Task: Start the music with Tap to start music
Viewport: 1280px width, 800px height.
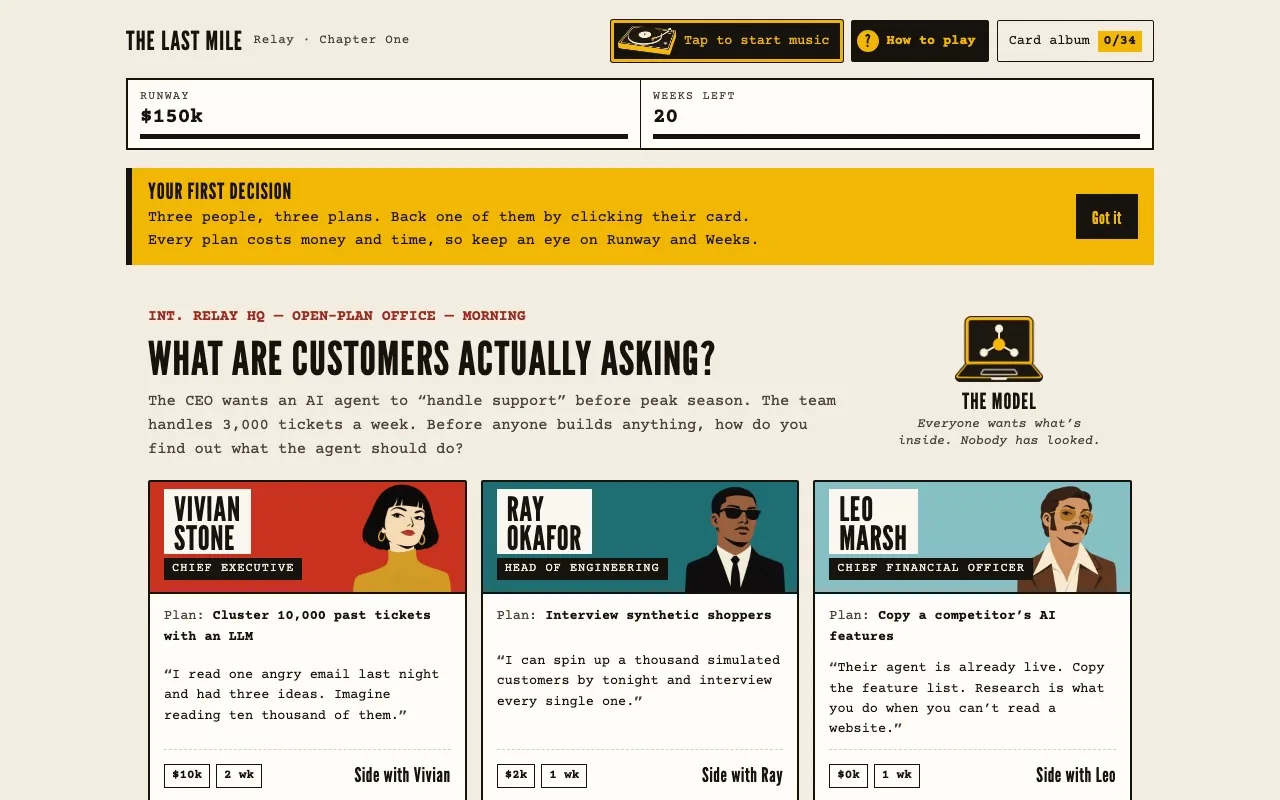Action: click(727, 41)
